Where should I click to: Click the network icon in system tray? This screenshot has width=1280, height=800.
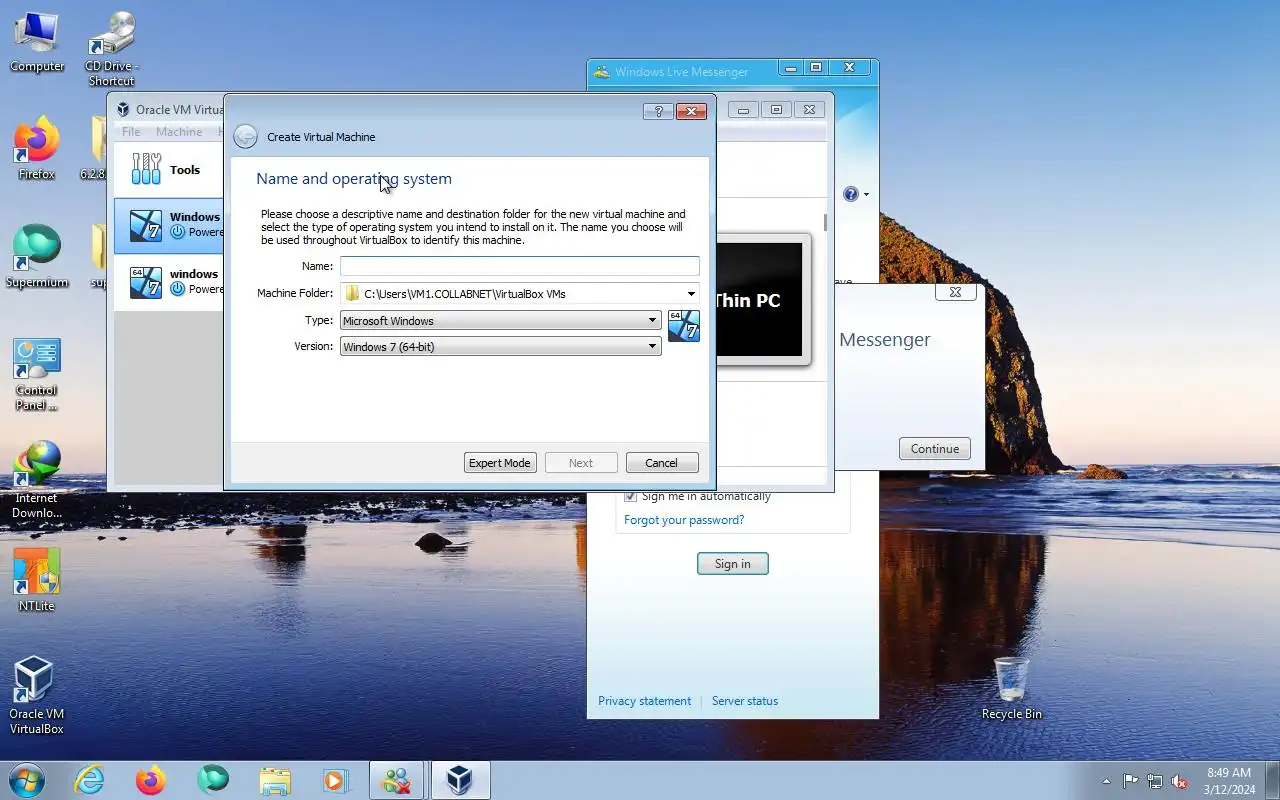click(1155, 781)
